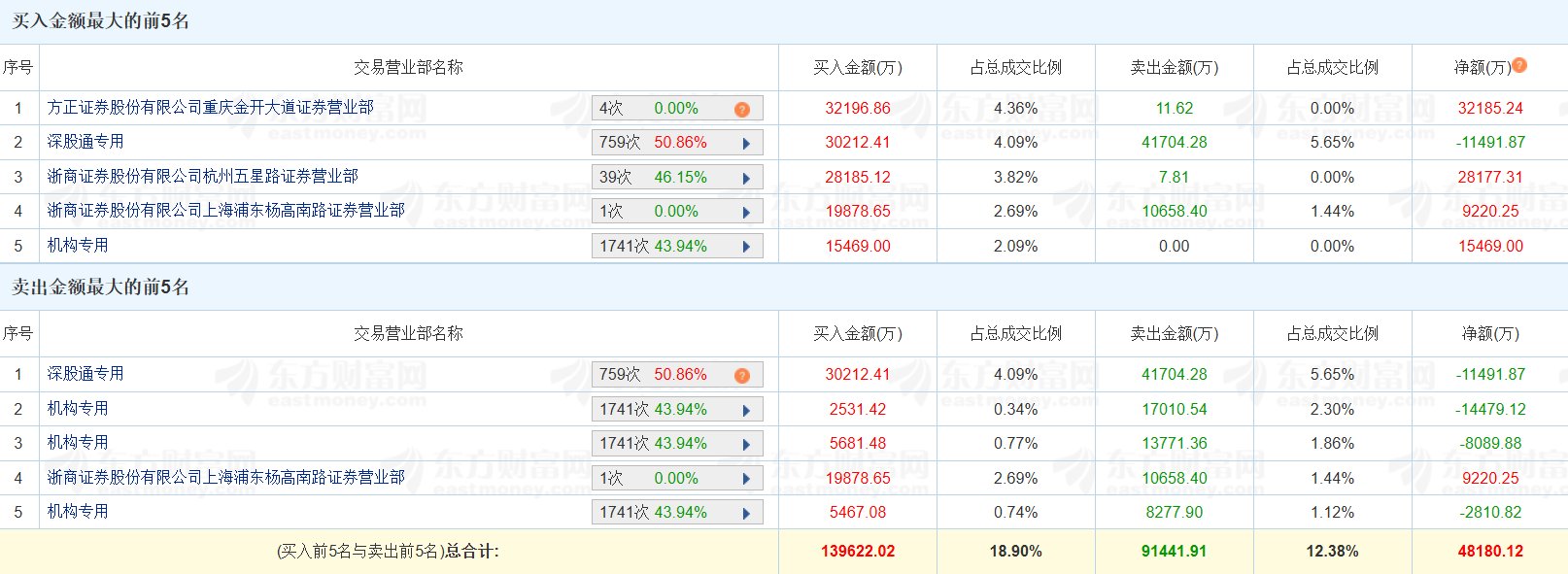The width and height of the screenshot is (1568, 574).
Task: Click 机构专用 link in buy table row 5
Action: [x=78, y=246]
